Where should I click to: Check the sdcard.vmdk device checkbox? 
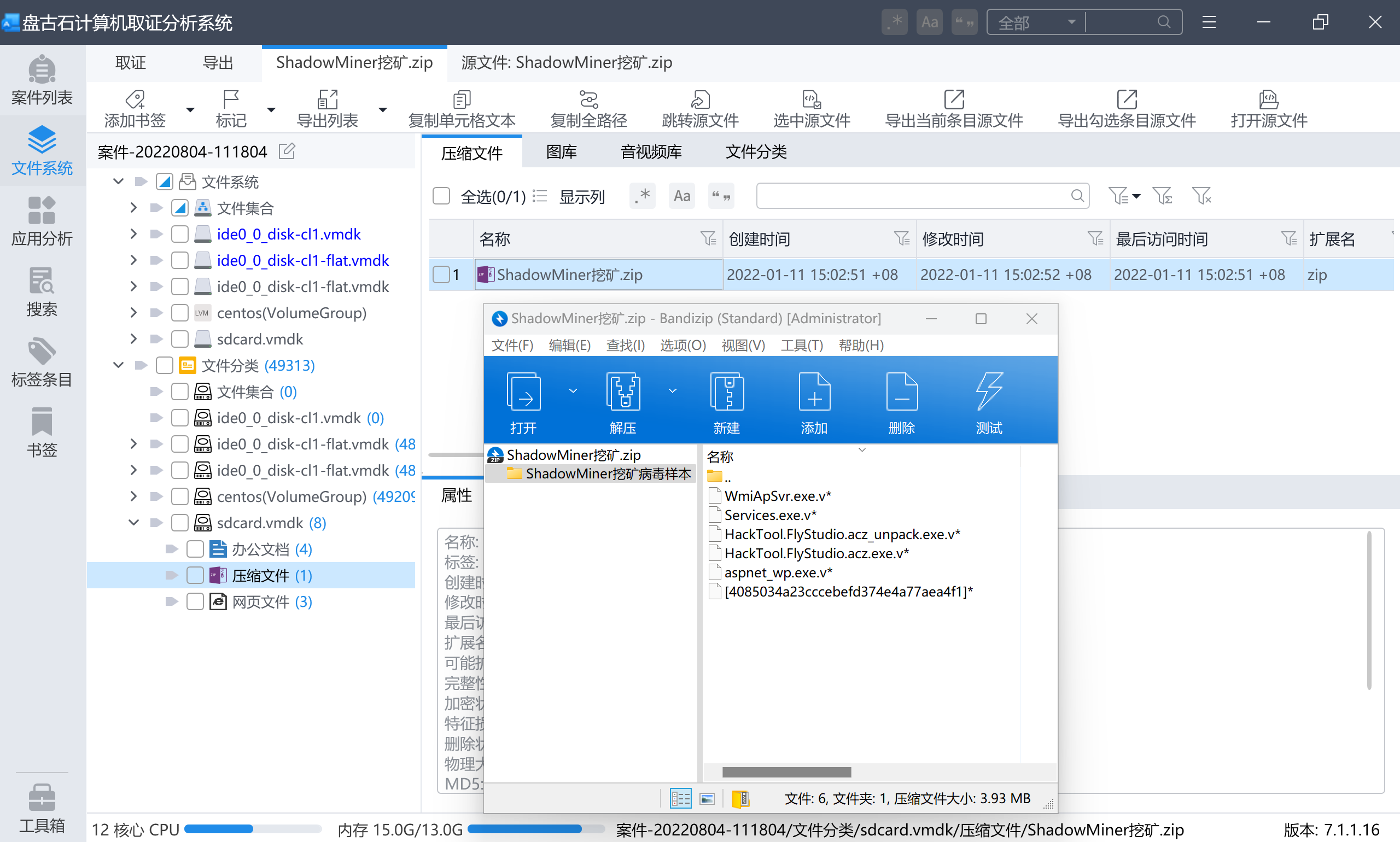tap(180, 339)
